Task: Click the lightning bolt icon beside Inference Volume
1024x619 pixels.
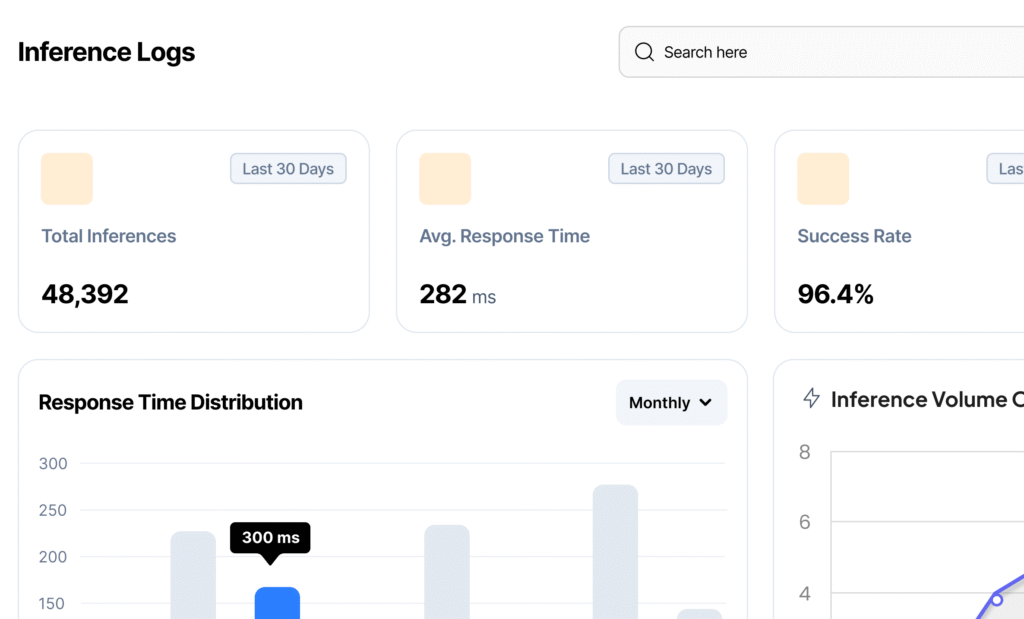Action: tap(812, 398)
